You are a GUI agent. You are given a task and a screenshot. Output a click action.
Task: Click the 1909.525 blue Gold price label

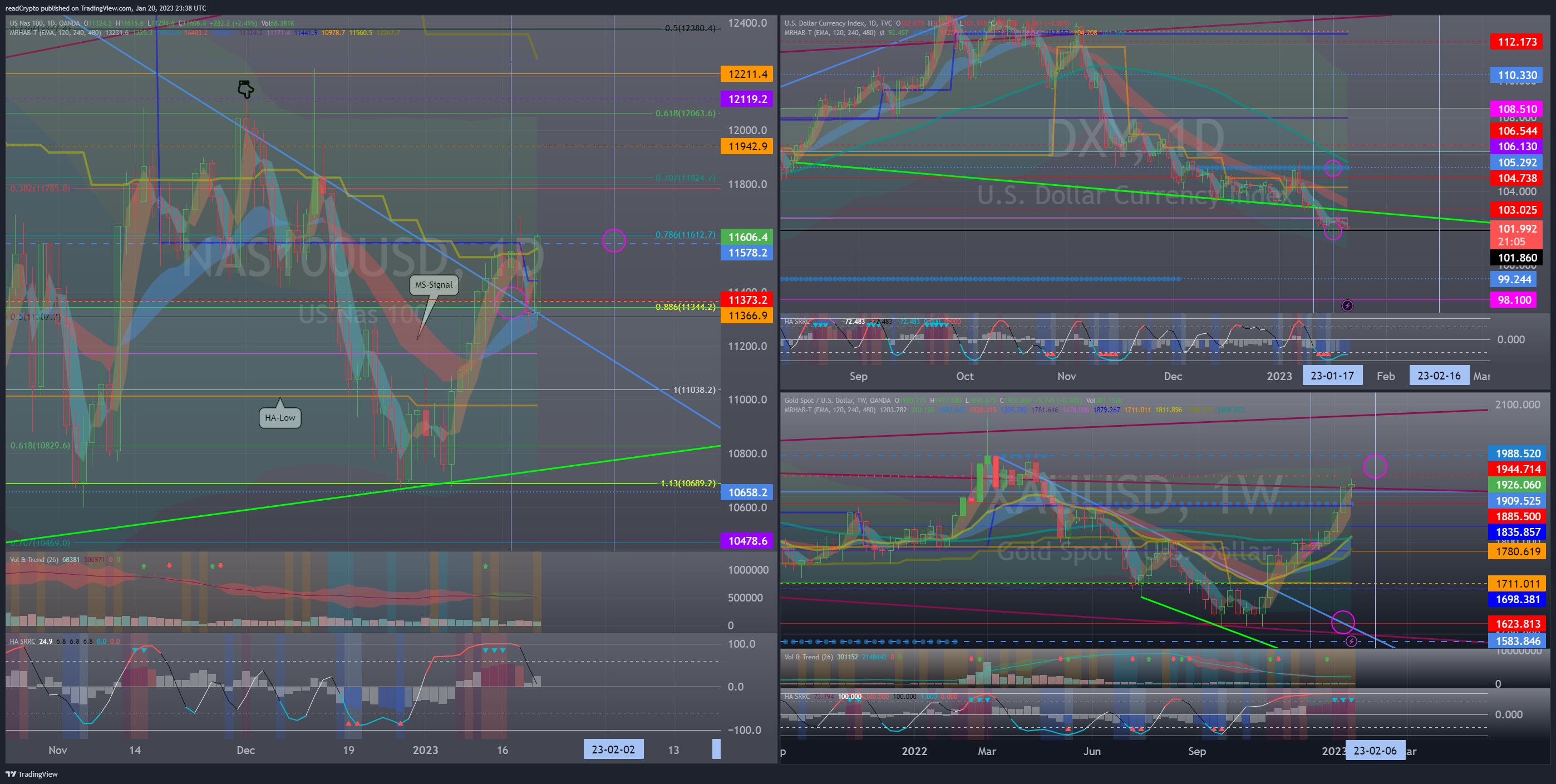coord(1518,501)
